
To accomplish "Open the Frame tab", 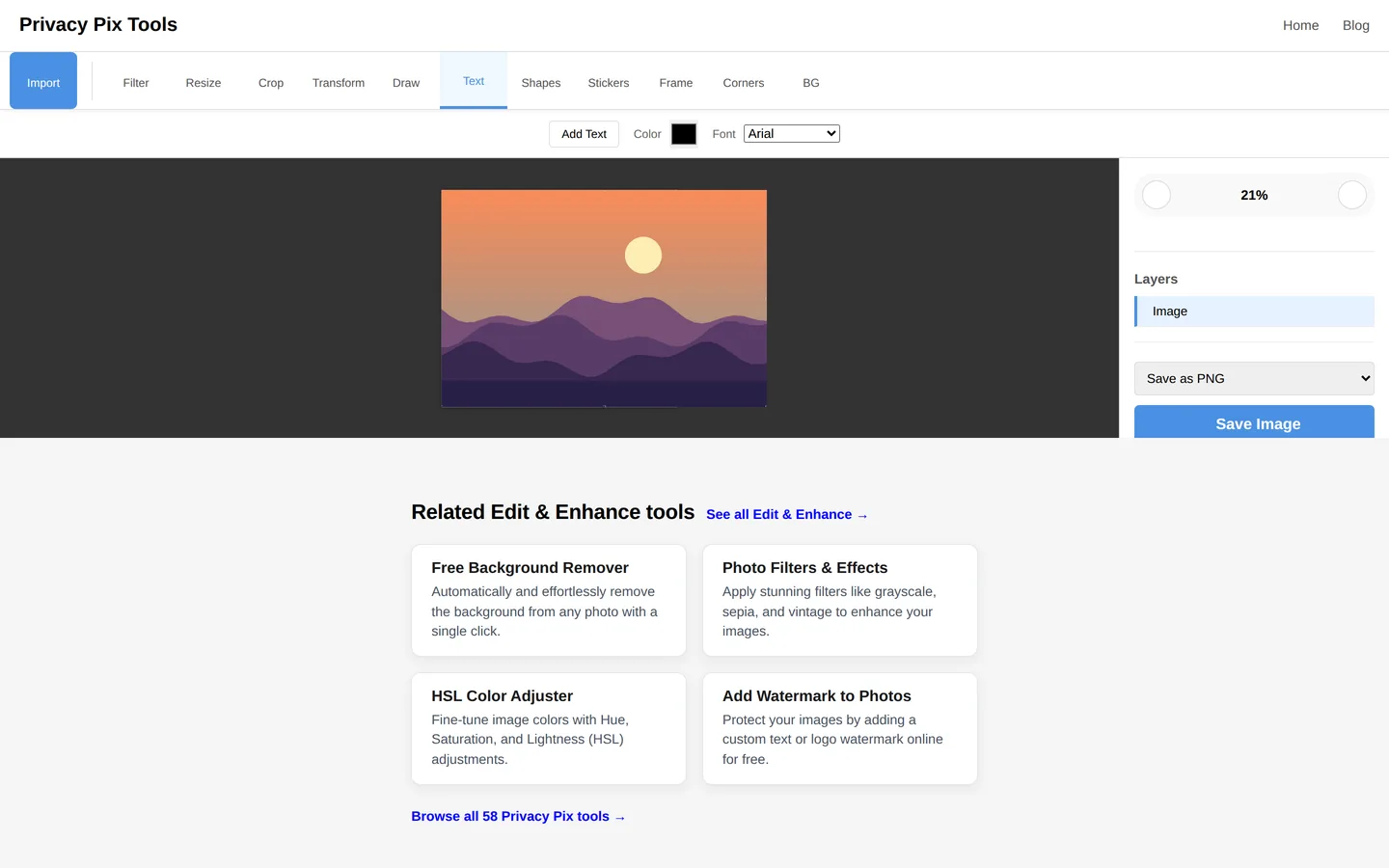I will coord(676,83).
